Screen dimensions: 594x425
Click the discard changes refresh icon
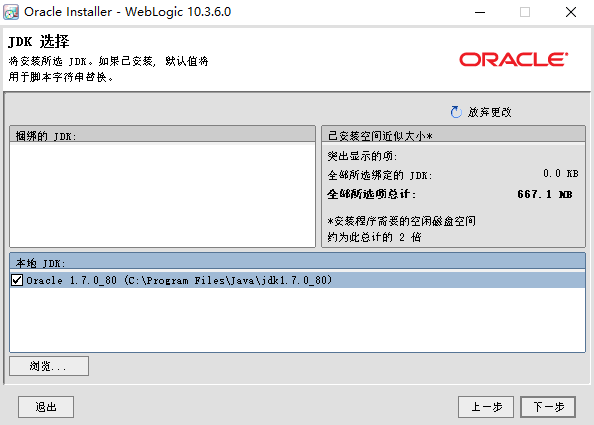pos(456,112)
